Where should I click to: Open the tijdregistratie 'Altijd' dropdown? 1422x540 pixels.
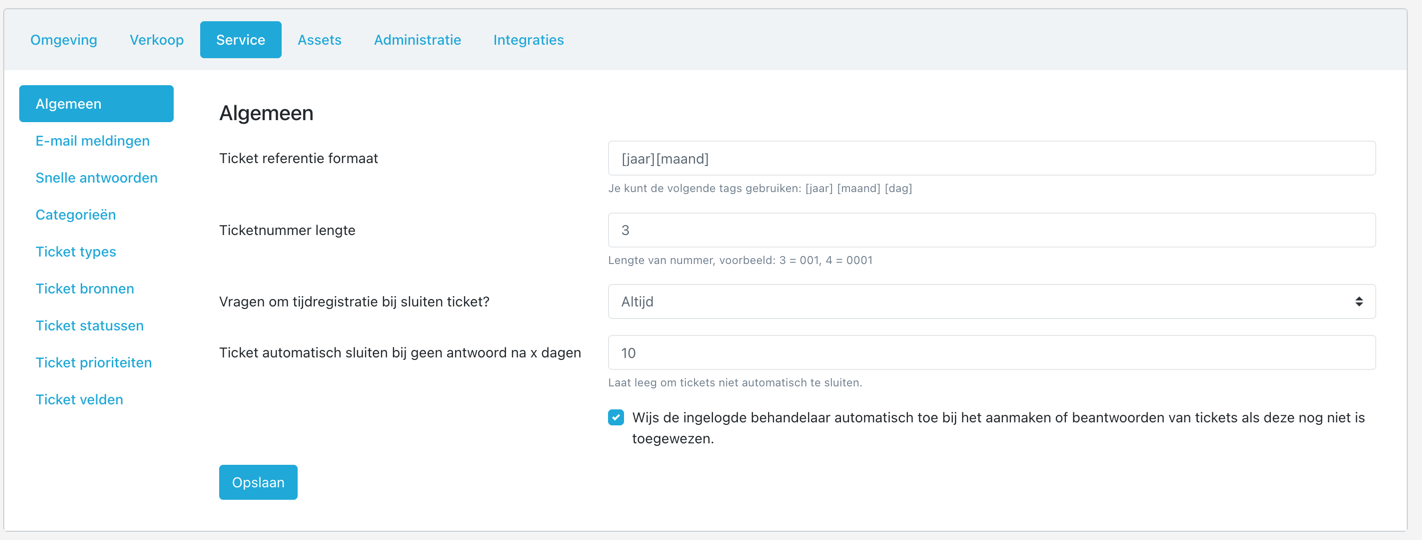pyautogui.click(x=991, y=301)
